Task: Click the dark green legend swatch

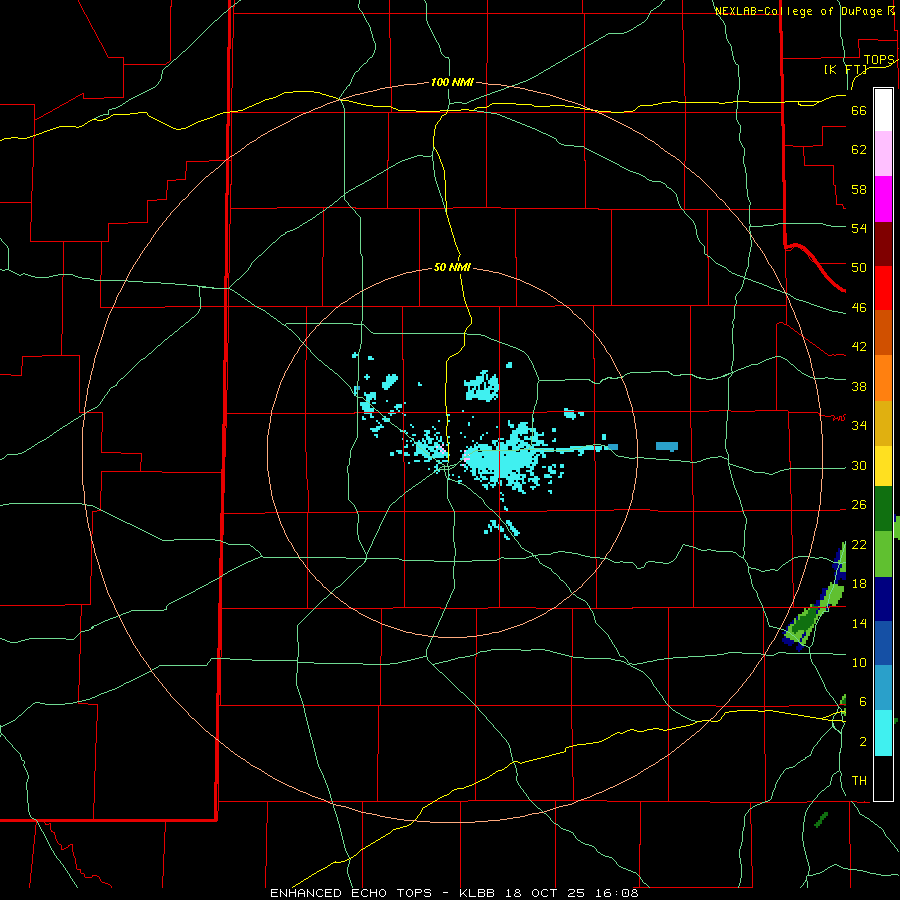Action: pyautogui.click(x=883, y=509)
